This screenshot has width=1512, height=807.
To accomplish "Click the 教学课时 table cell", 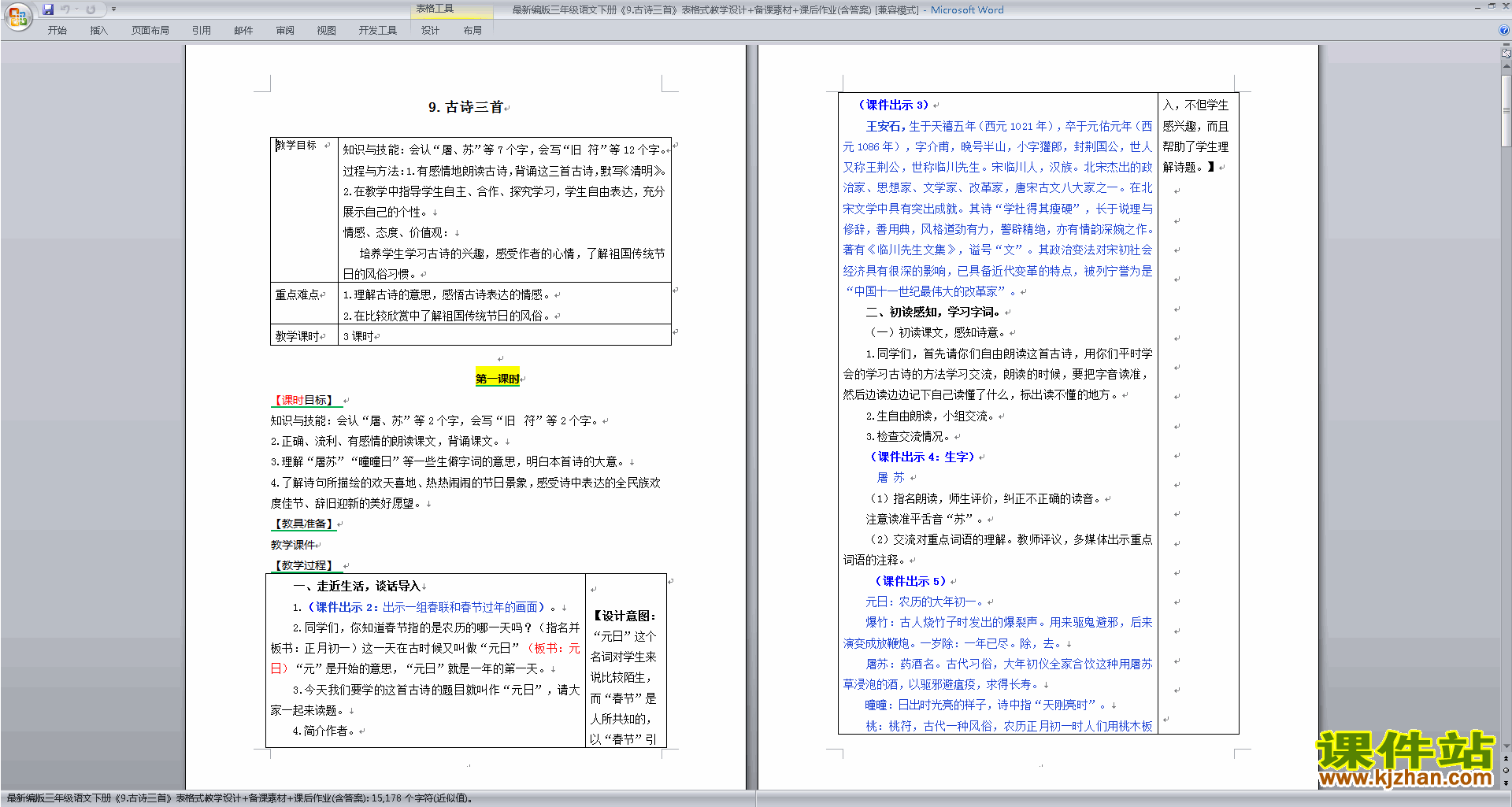I will [x=304, y=335].
